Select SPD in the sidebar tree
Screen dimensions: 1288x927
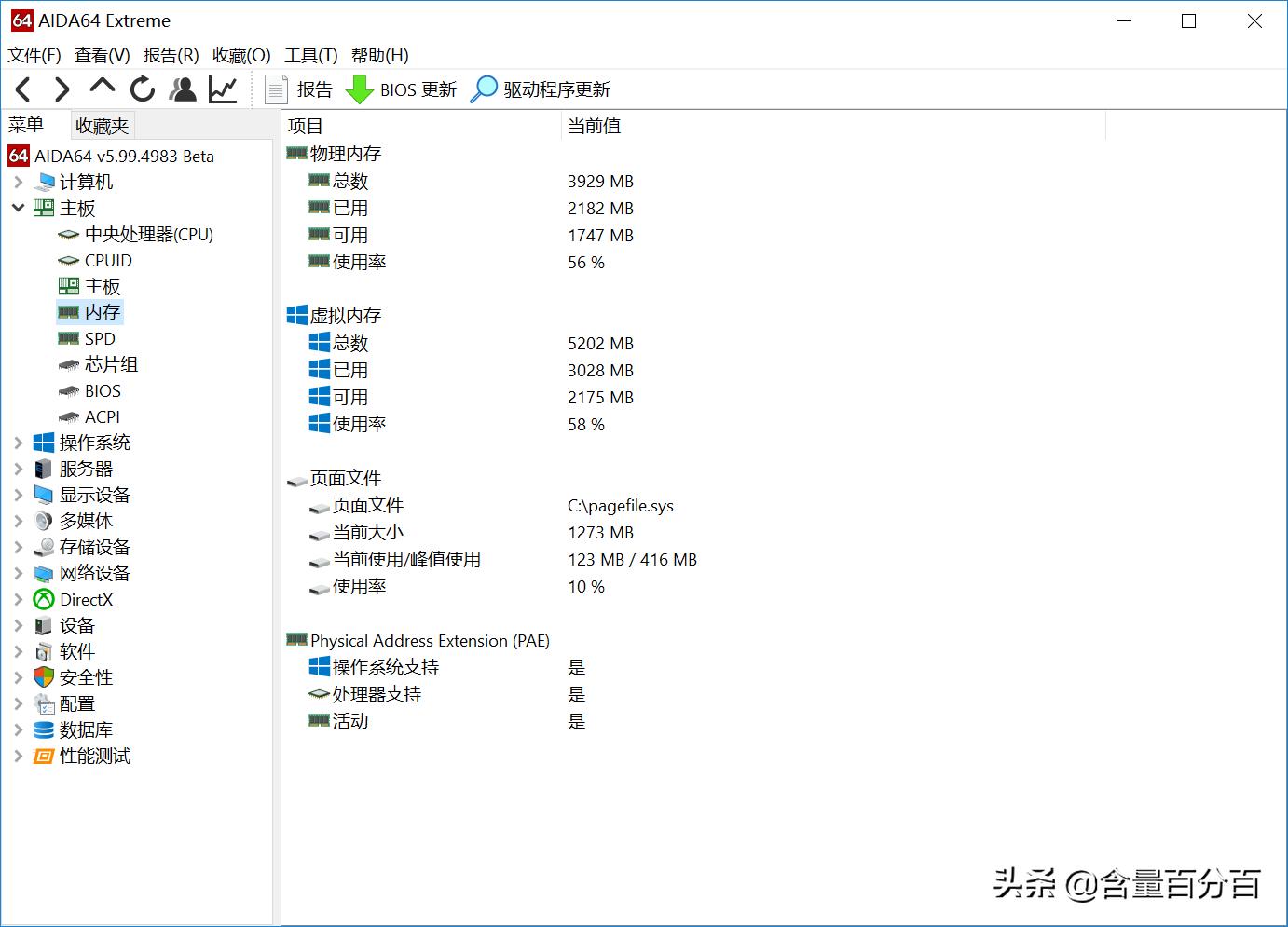coord(102,338)
